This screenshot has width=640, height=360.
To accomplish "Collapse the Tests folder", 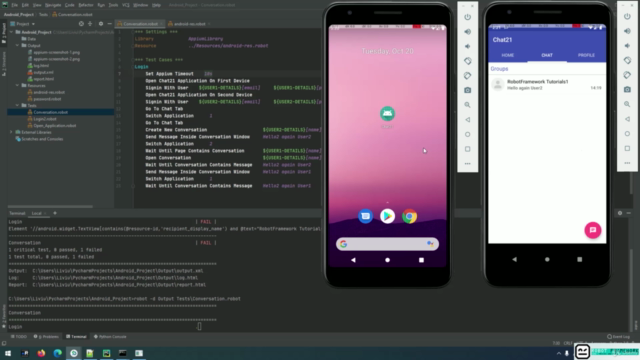I will click(x=18, y=105).
